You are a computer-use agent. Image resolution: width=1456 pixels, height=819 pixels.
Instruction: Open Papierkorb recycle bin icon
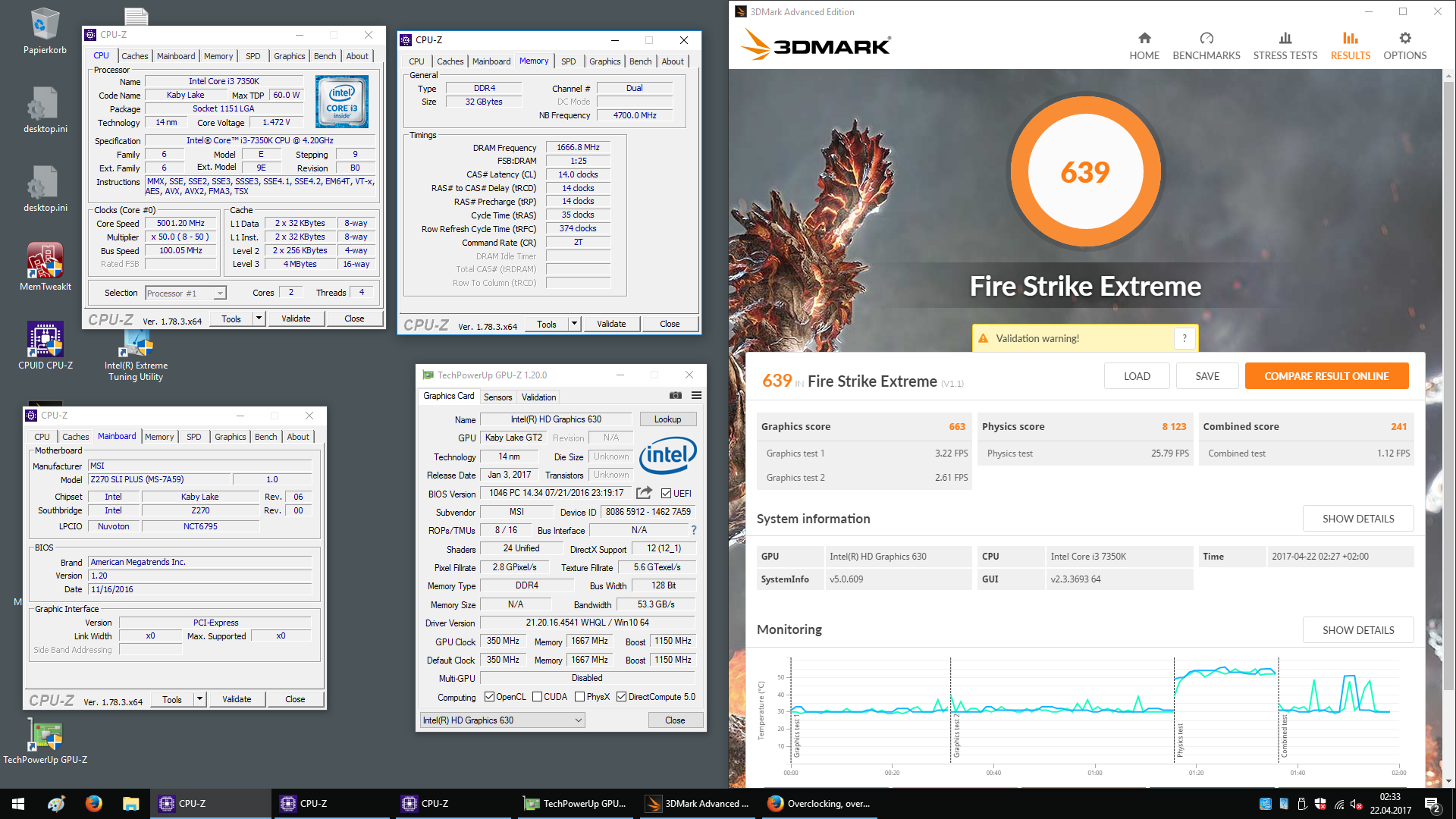[45, 32]
